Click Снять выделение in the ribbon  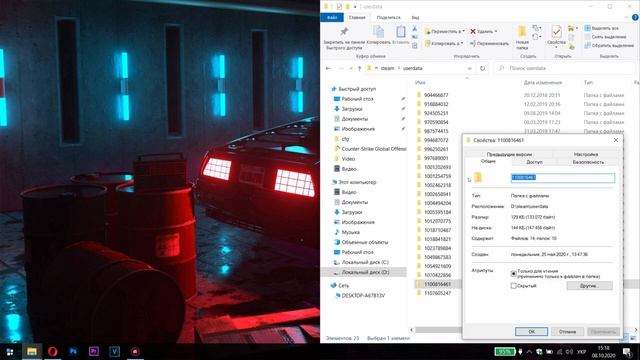[605, 37]
